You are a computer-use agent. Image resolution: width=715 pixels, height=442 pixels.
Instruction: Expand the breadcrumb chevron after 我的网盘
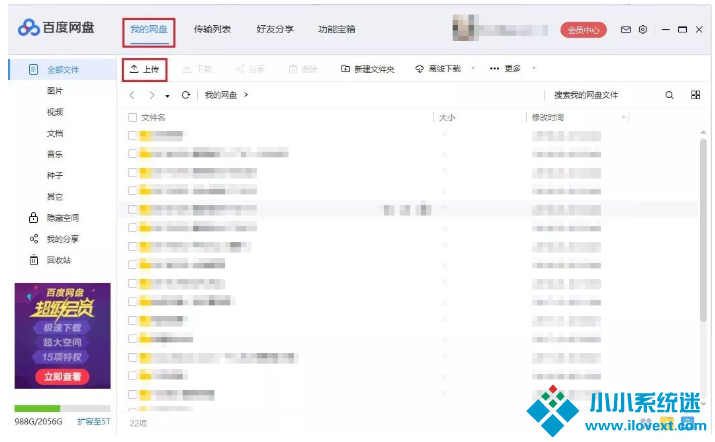pyautogui.click(x=246, y=95)
